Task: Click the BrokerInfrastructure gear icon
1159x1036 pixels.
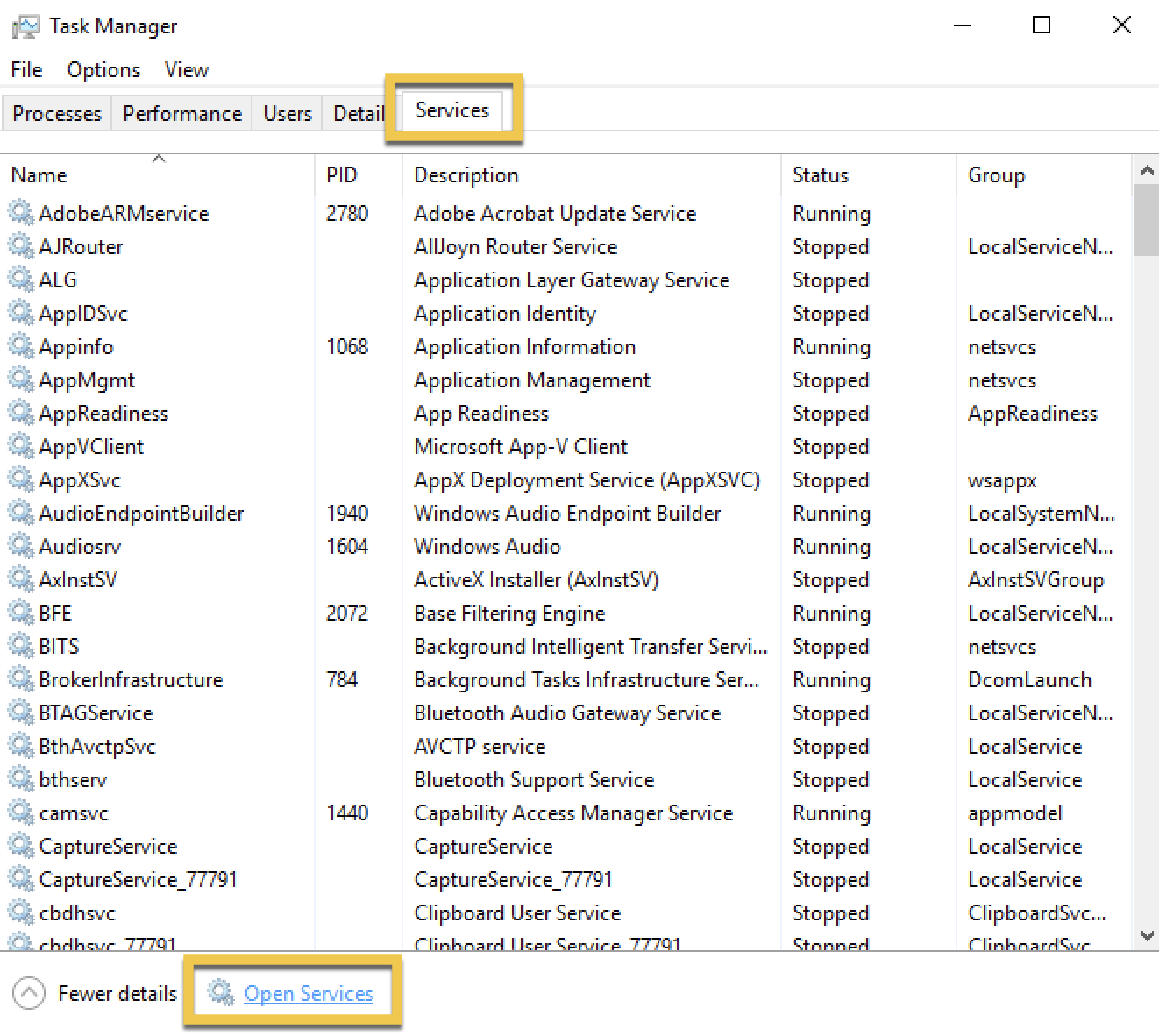Action: click(x=21, y=679)
